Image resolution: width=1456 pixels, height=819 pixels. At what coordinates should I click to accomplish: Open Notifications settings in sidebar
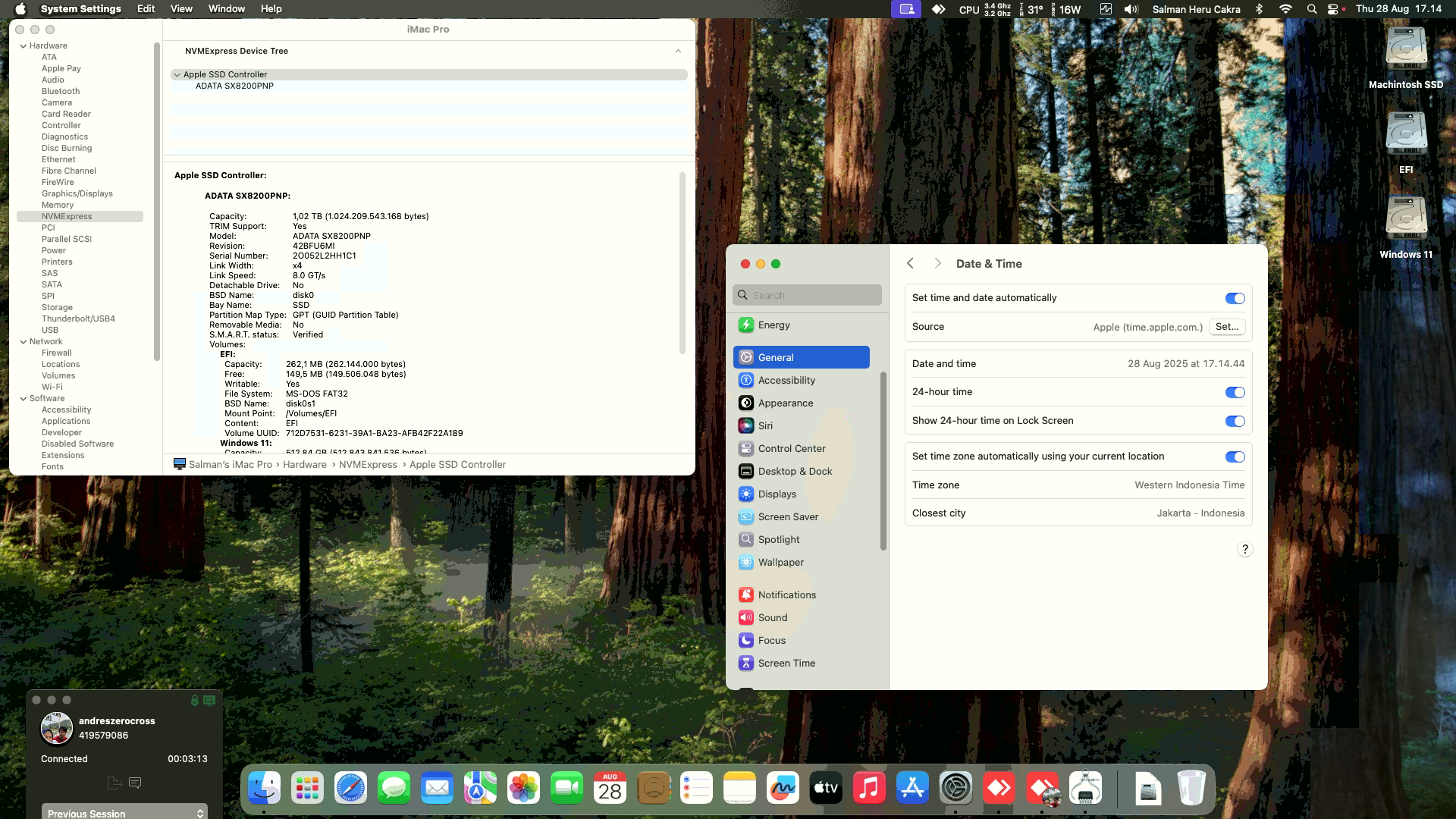click(786, 595)
